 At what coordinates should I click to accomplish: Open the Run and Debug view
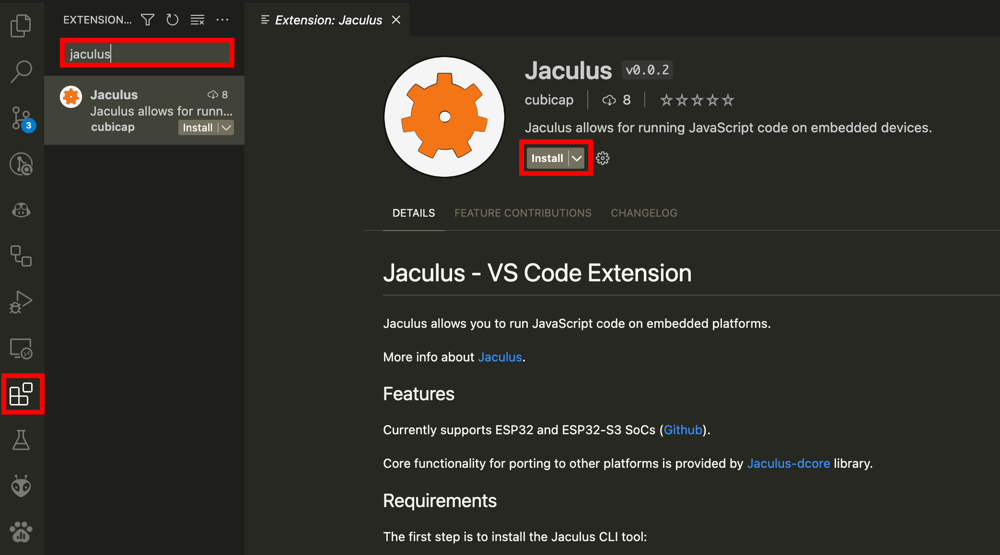tap(21, 302)
